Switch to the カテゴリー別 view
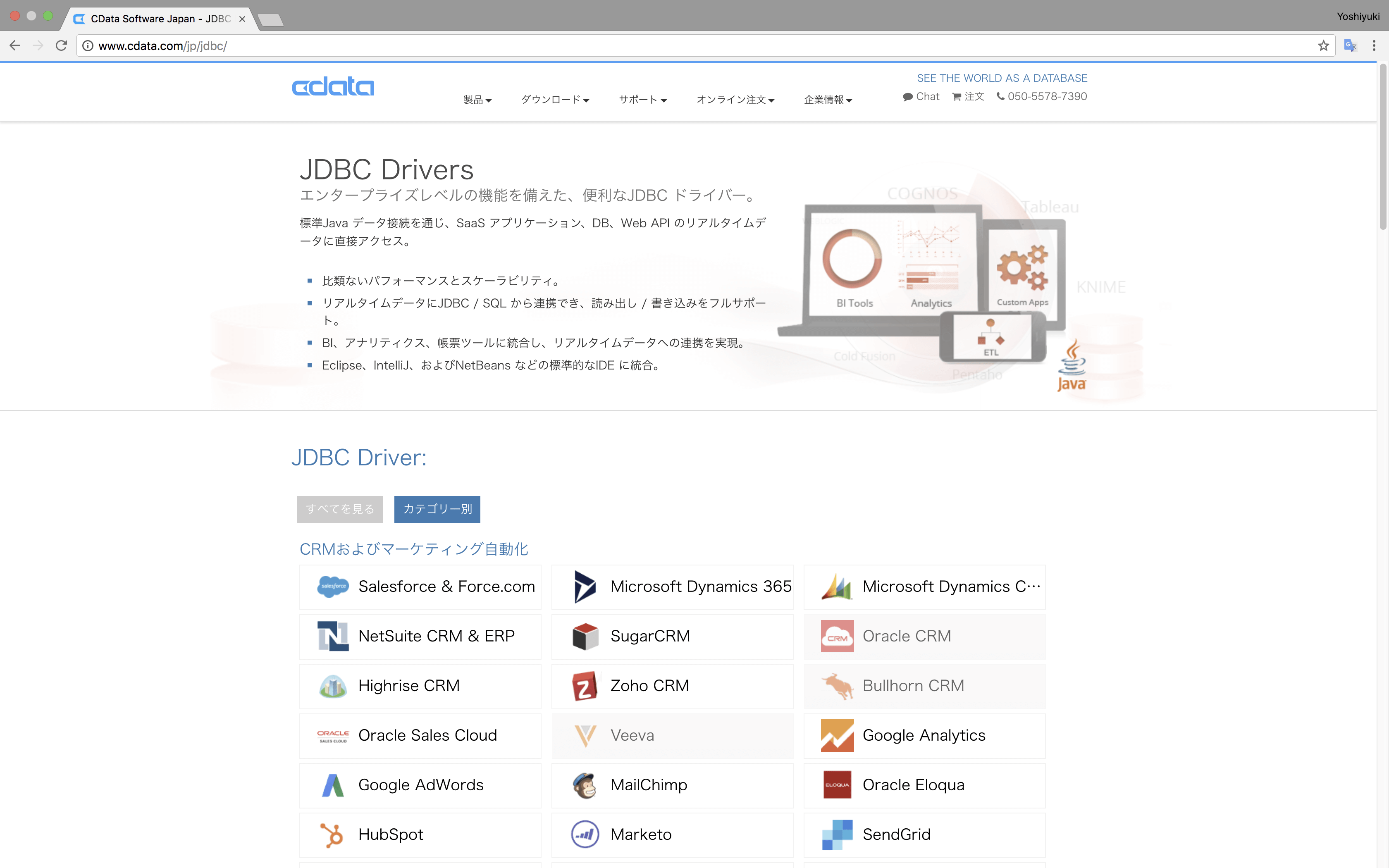The width and height of the screenshot is (1389, 868). (x=437, y=509)
